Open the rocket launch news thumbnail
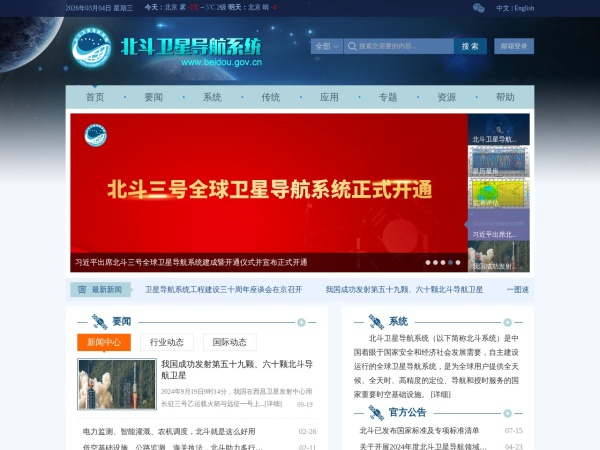 point(117,384)
